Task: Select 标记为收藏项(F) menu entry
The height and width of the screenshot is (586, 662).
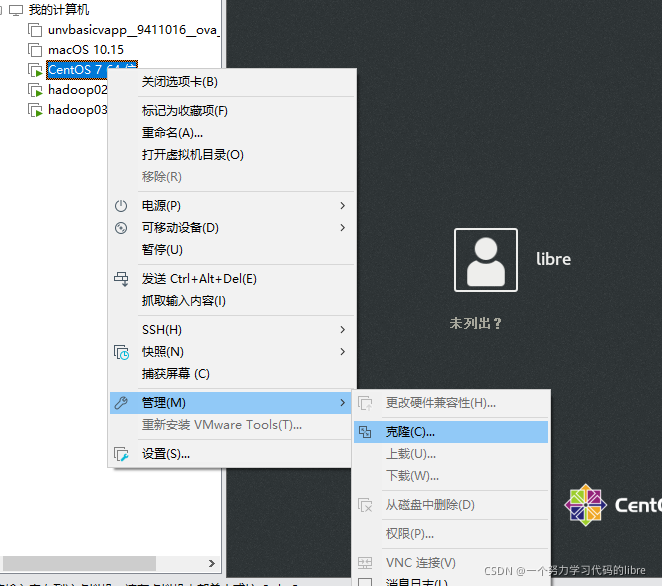Action: click(x=231, y=111)
